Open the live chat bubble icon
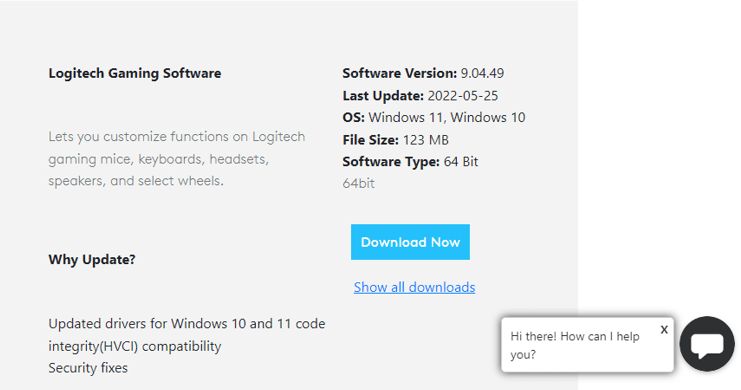 (x=707, y=344)
